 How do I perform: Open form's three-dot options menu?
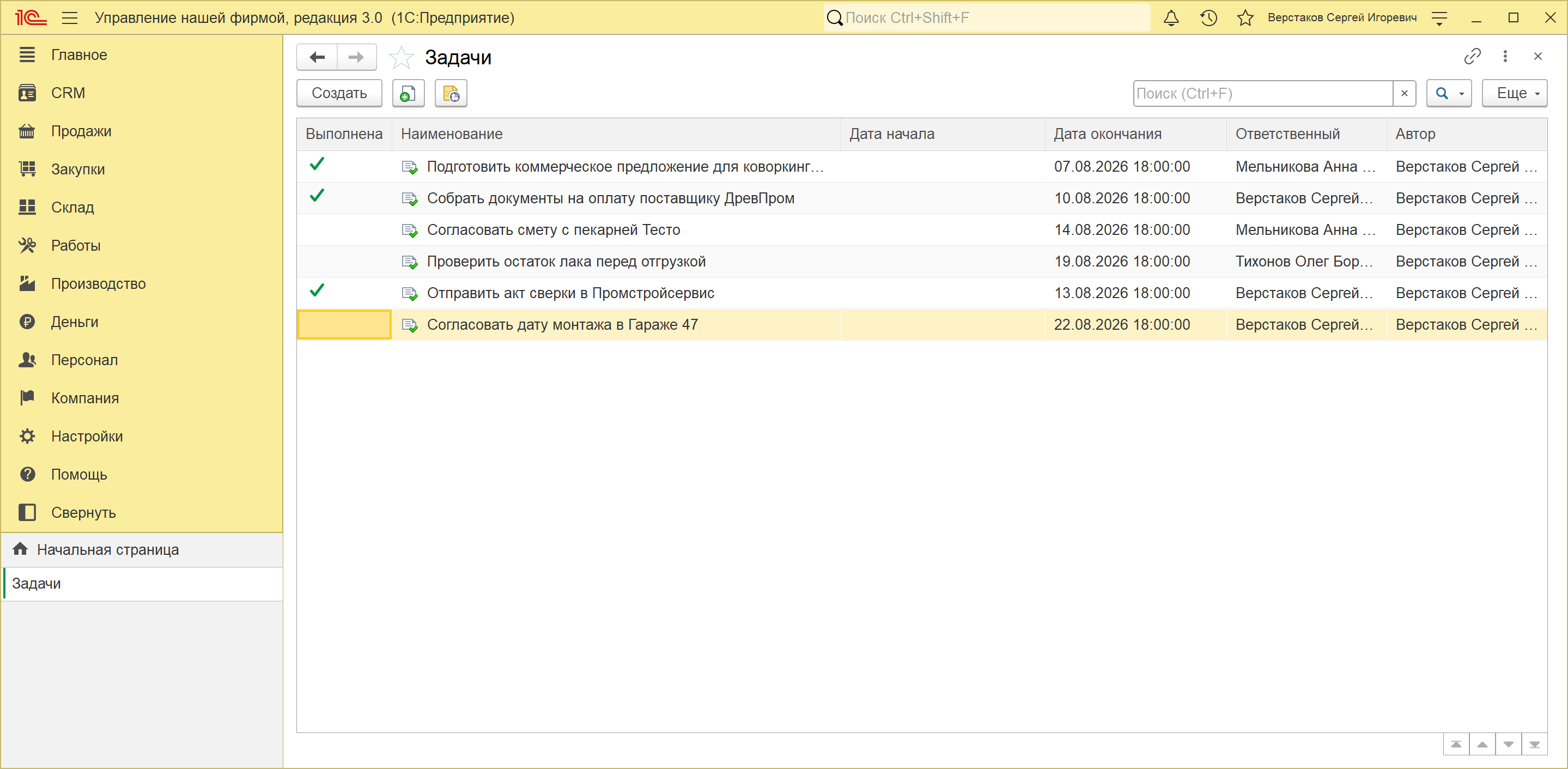pos(1505,56)
